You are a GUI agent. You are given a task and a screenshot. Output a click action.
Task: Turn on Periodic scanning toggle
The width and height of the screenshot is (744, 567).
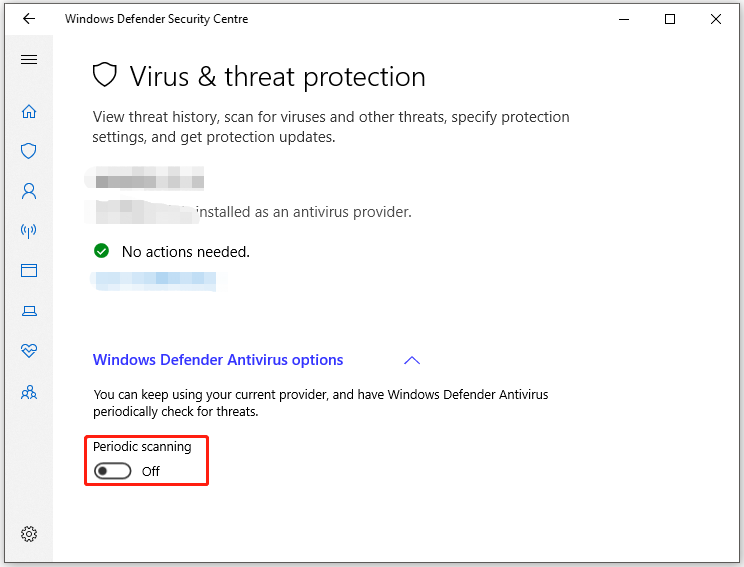[x=112, y=471]
